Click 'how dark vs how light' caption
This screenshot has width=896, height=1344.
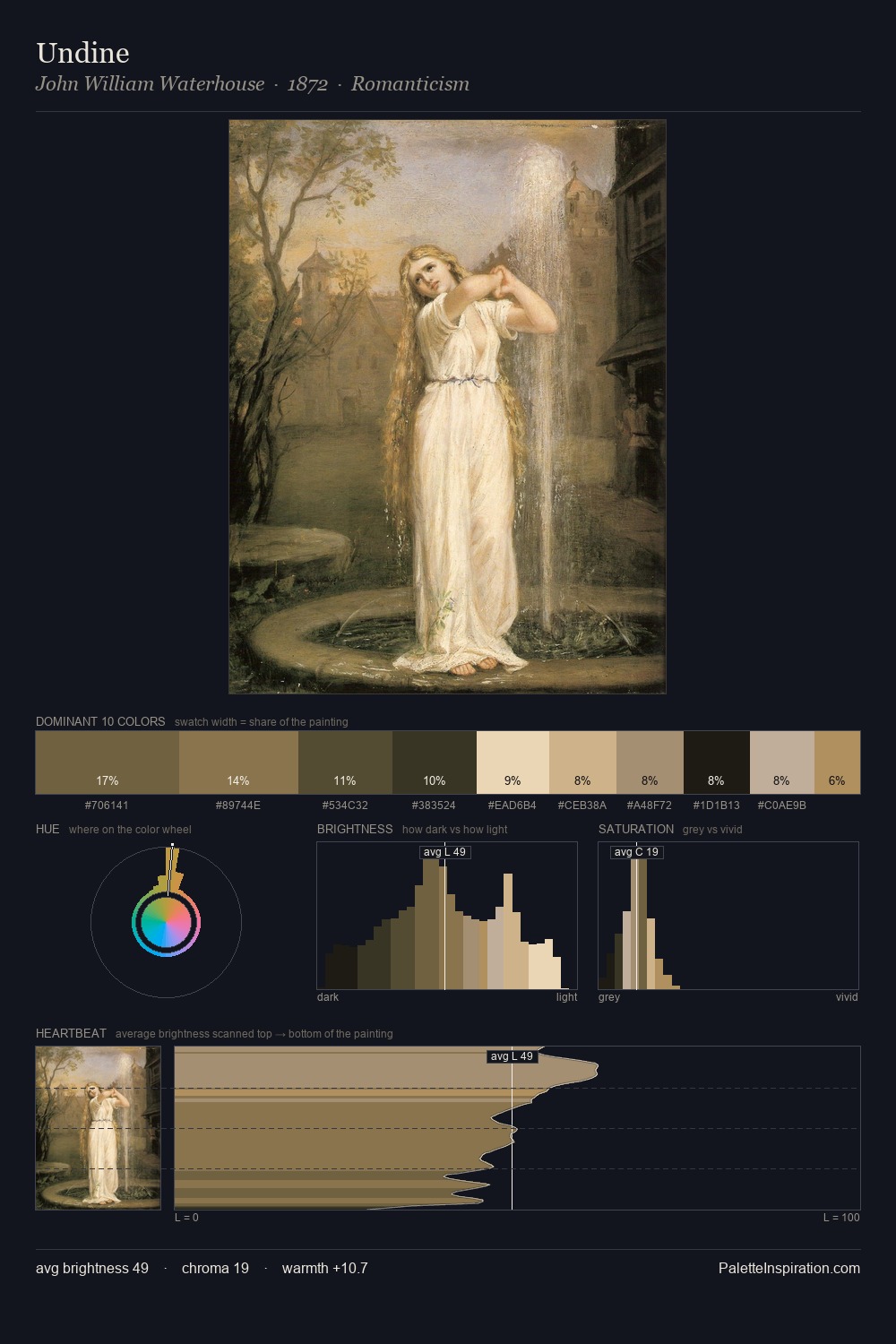(x=454, y=829)
